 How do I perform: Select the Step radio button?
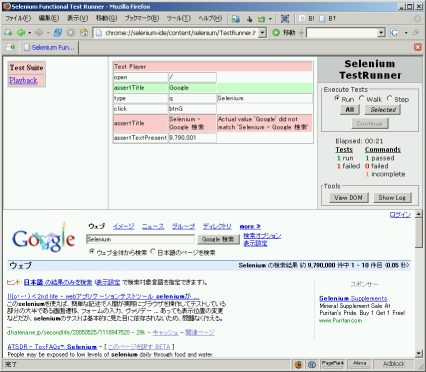pos(390,99)
